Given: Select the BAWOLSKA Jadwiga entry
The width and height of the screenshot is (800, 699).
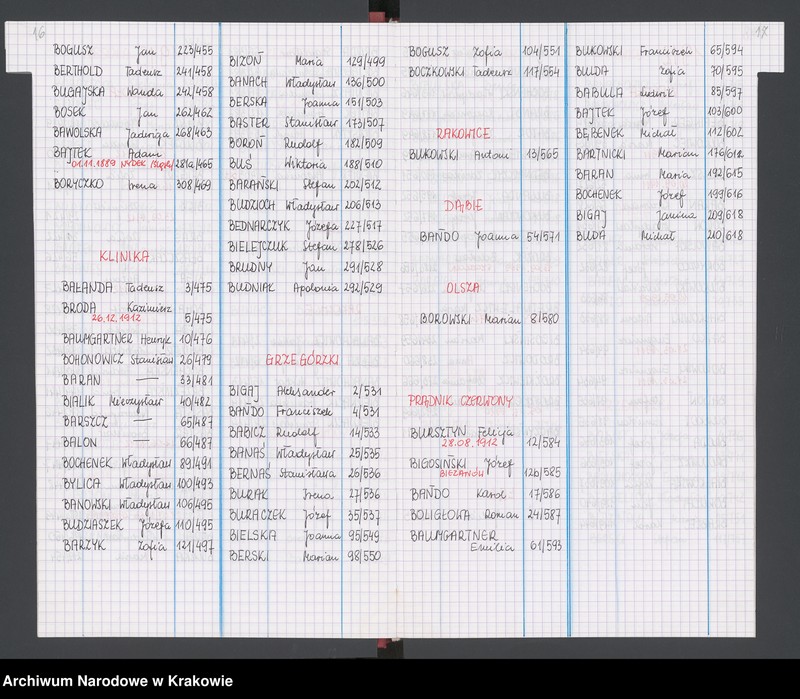Looking at the screenshot, I should (x=133, y=133).
